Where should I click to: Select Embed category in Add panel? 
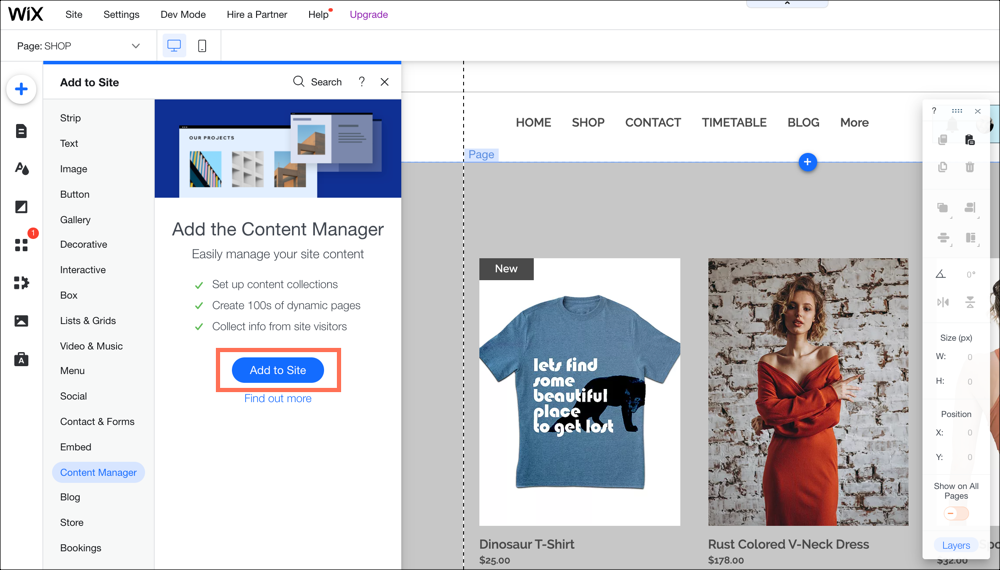(75, 447)
